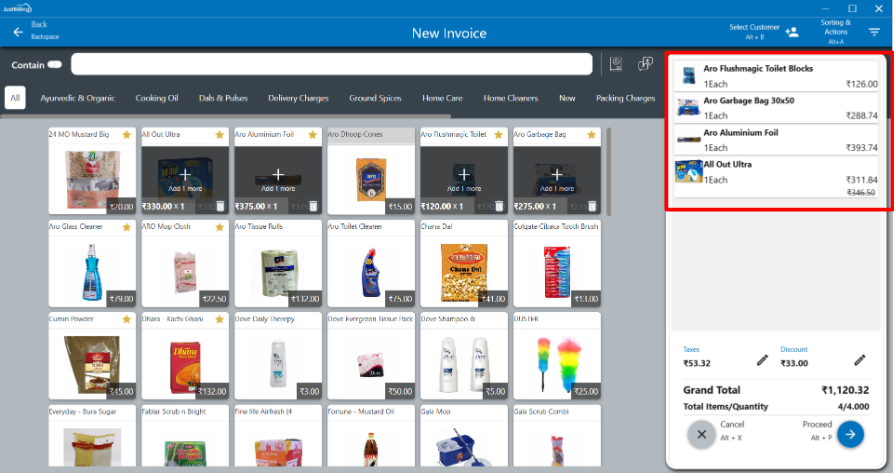
Task: Toggle the Contain search switch
Action: [x=54, y=65]
